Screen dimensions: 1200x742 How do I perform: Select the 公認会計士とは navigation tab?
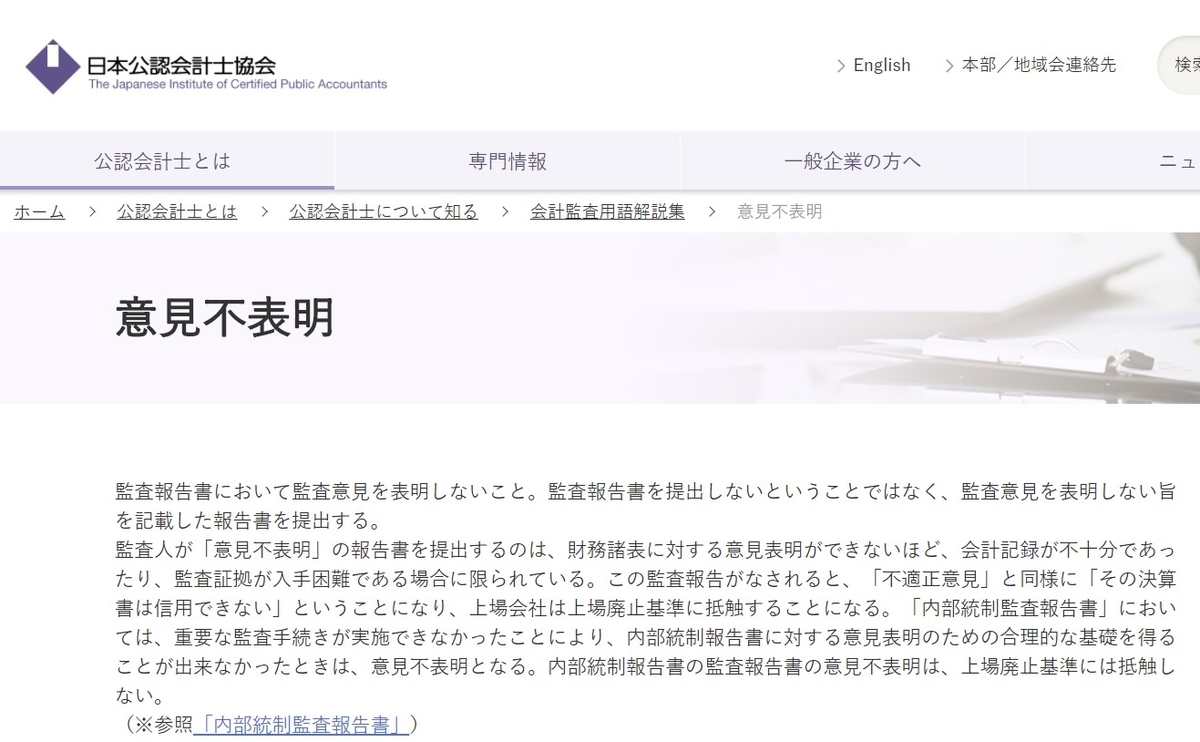coord(165,160)
